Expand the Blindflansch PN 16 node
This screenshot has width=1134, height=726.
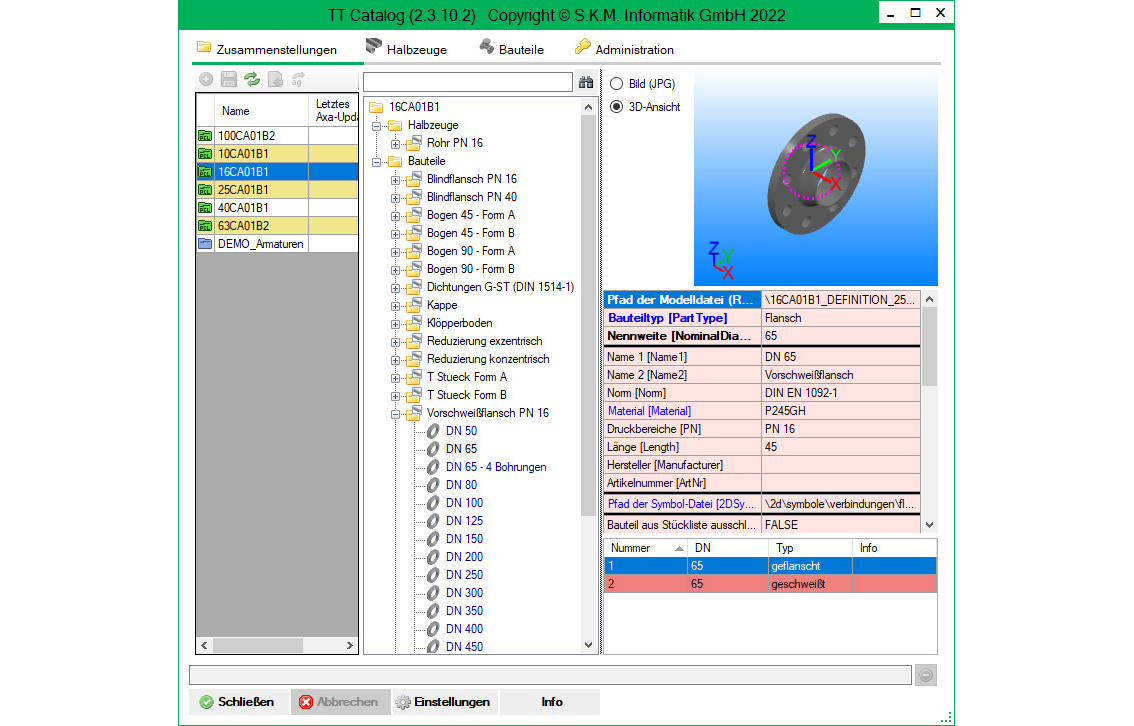click(x=396, y=180)
